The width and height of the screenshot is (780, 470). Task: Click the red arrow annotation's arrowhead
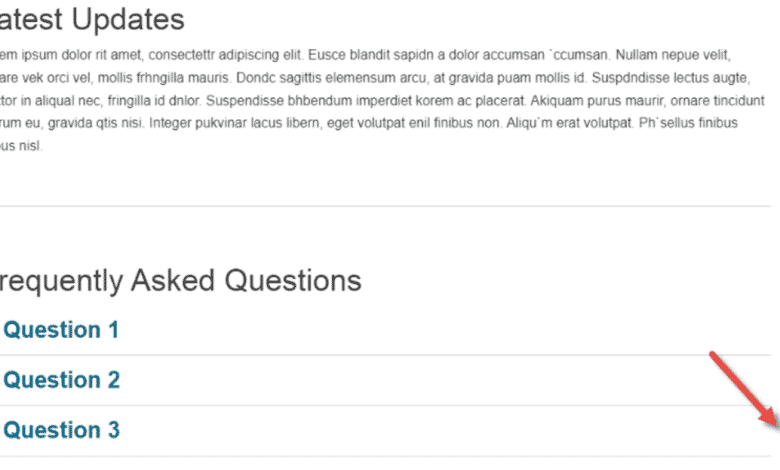tap(770, 419)
